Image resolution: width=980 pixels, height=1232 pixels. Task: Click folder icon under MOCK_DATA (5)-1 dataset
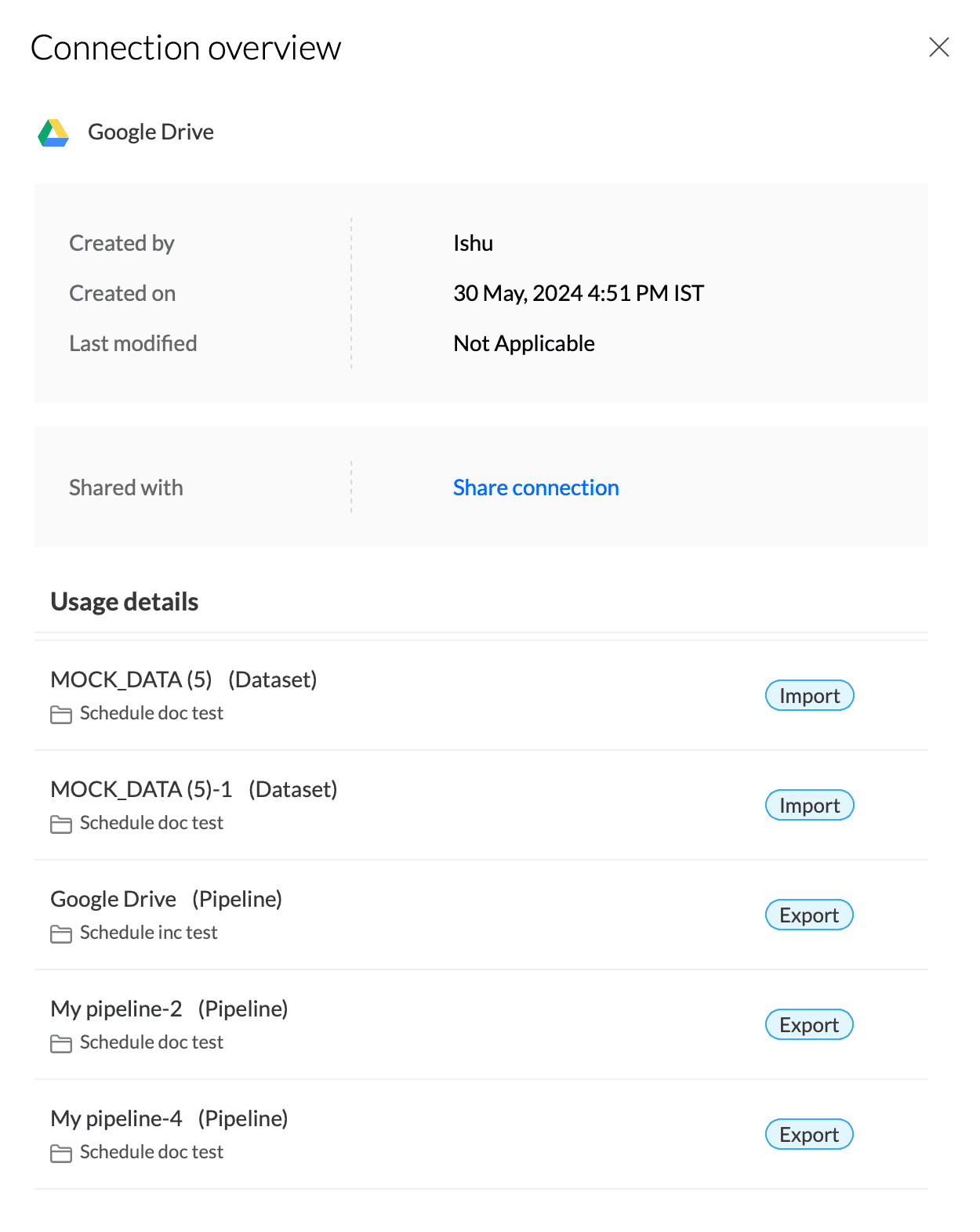click(60, 824)
